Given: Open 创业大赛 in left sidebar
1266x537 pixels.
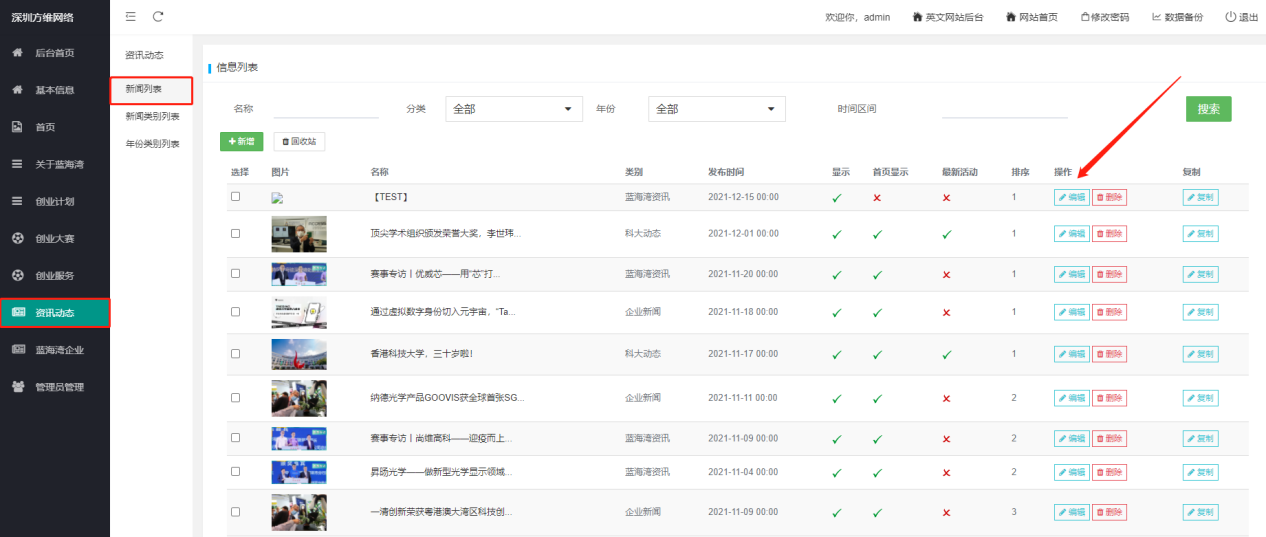Looking at the screenshot, I should [54, 238].
